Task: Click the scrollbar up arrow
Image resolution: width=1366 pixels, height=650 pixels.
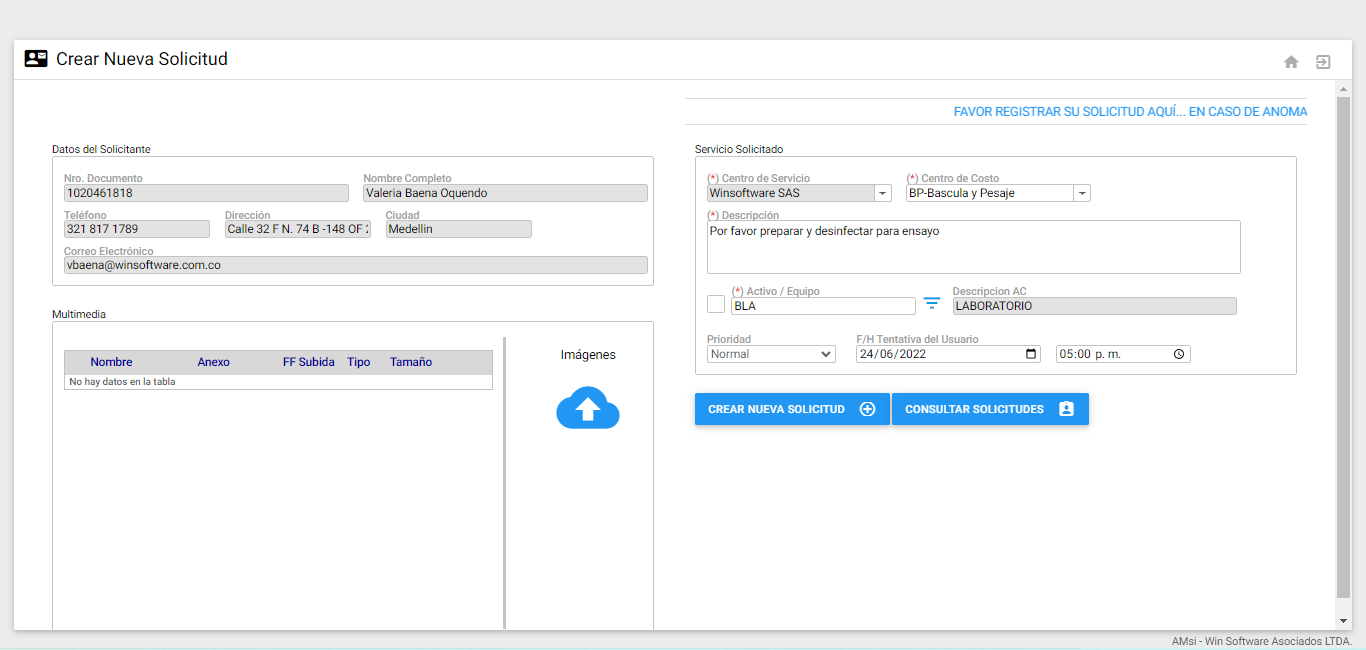Action: [1343, 88]
